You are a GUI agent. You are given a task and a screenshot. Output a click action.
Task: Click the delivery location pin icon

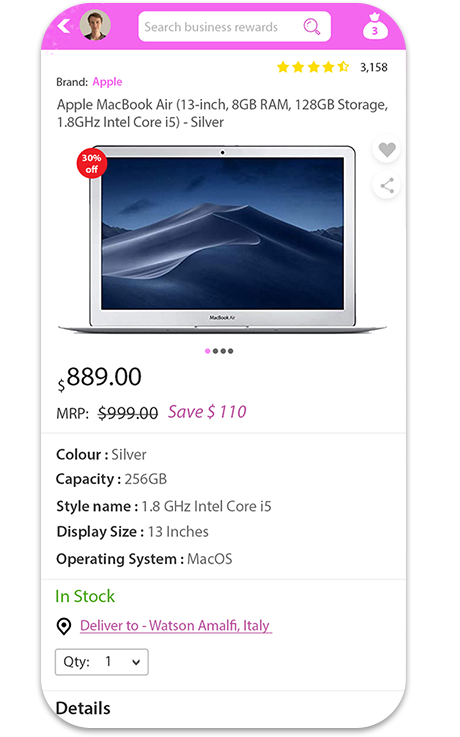tap(64, 626)
